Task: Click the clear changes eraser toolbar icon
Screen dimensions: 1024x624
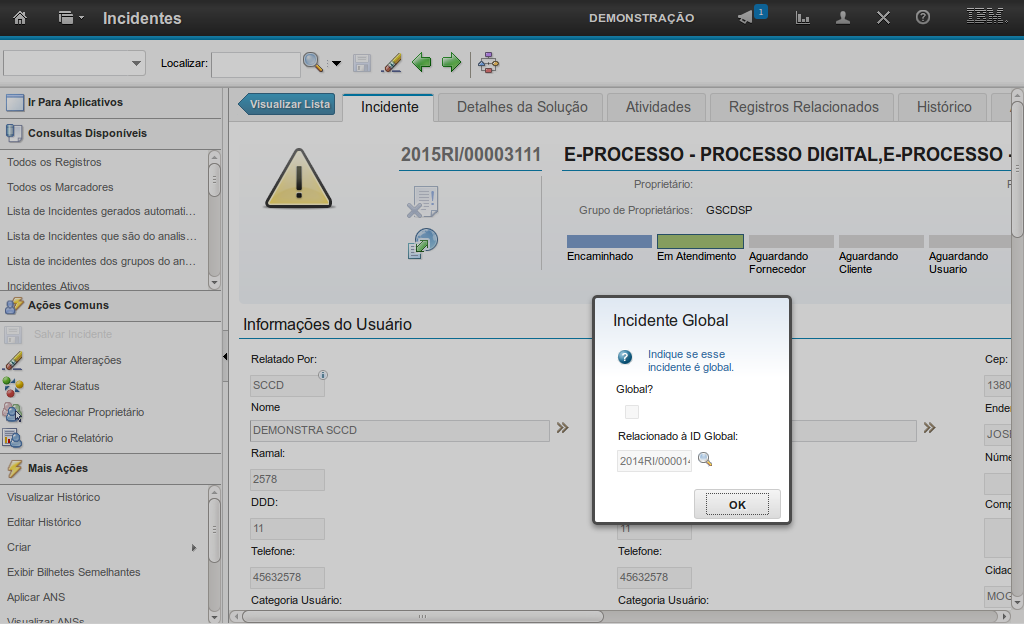Action: tap(392, 63)
